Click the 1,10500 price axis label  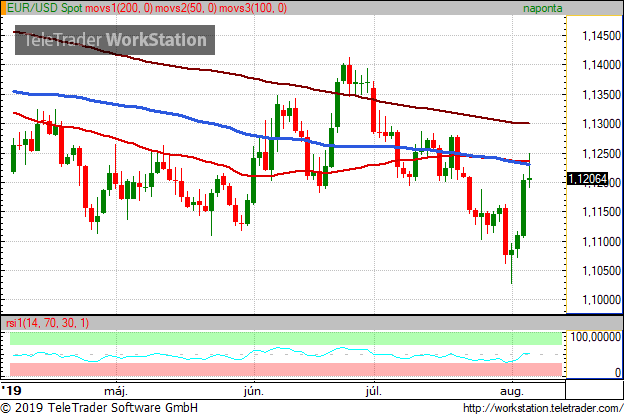(x=601, y=271)
